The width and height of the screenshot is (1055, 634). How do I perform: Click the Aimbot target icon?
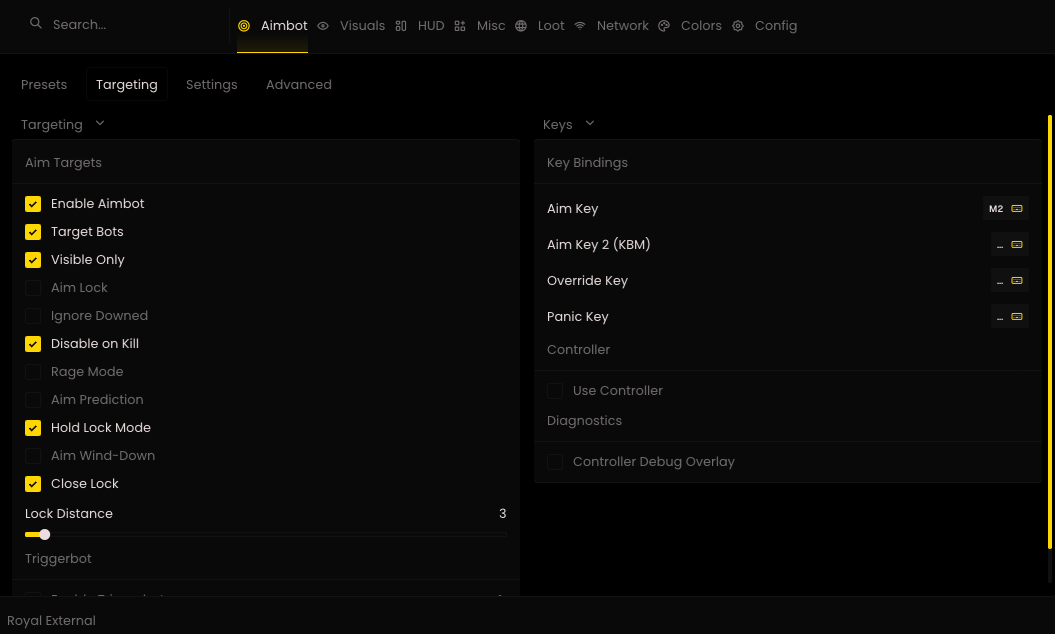(244, 26)
